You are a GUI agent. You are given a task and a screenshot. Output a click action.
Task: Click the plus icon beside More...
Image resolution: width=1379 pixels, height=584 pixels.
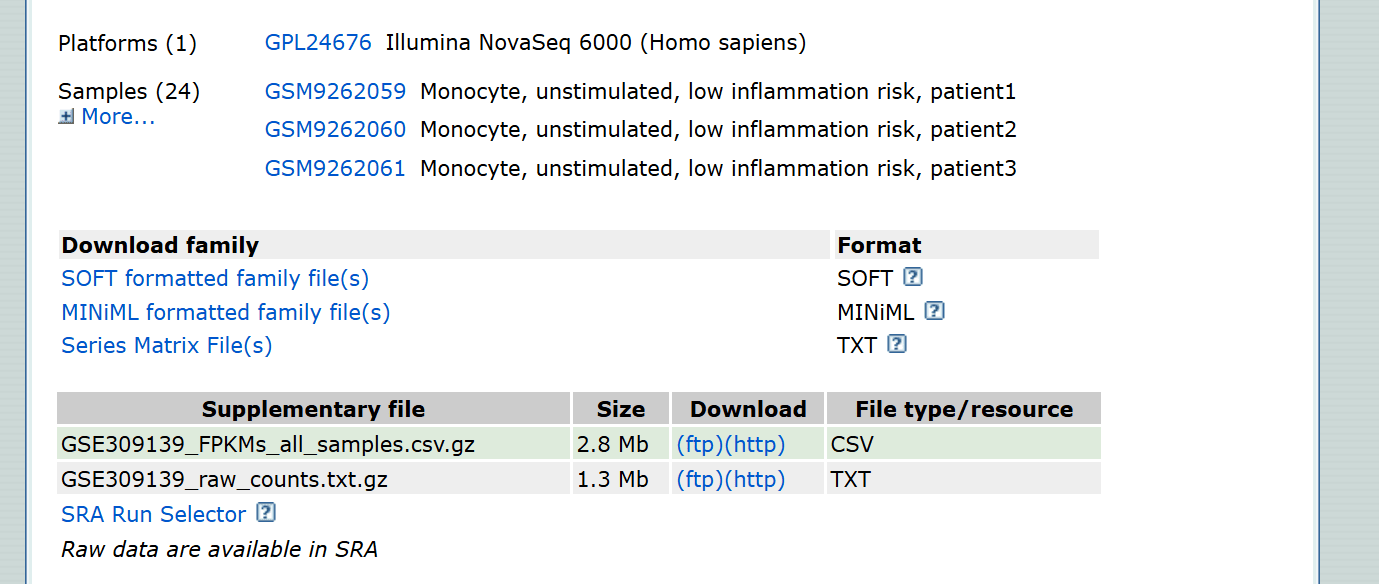66,117
